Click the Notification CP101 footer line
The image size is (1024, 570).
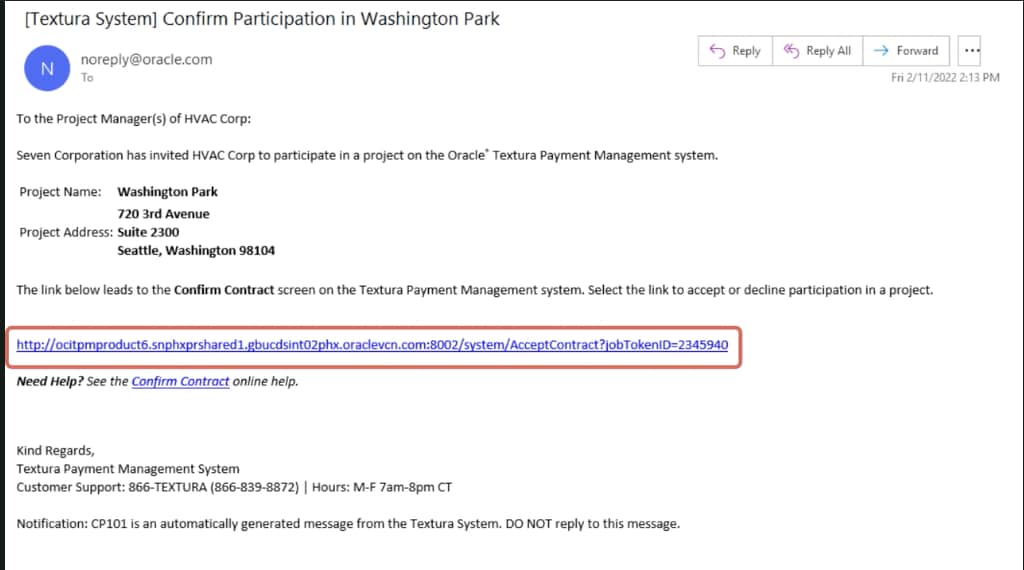point(348,523)
